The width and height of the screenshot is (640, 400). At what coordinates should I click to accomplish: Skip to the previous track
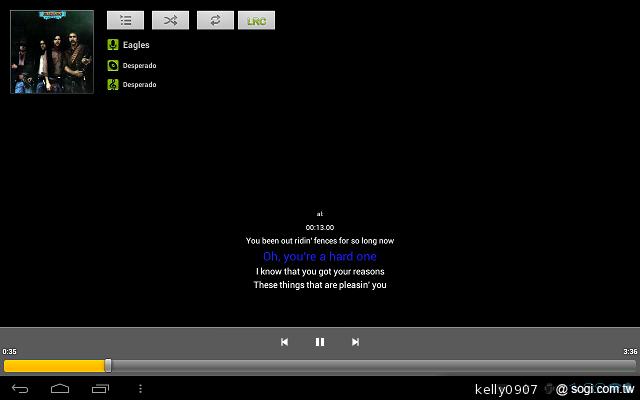click(284, 342)
